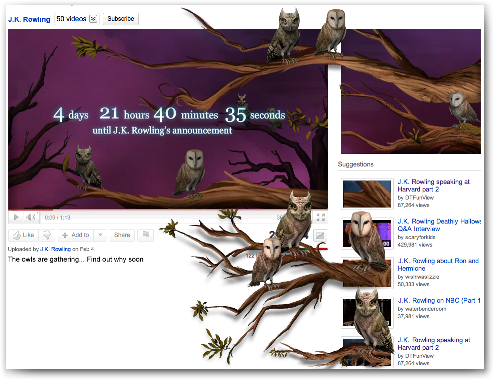Image resolution: width=494 pixels, height=380 pixels.
Task: Open bottom J.K. Rowling speaking at Harvard link
Action: tap(434, 344)
